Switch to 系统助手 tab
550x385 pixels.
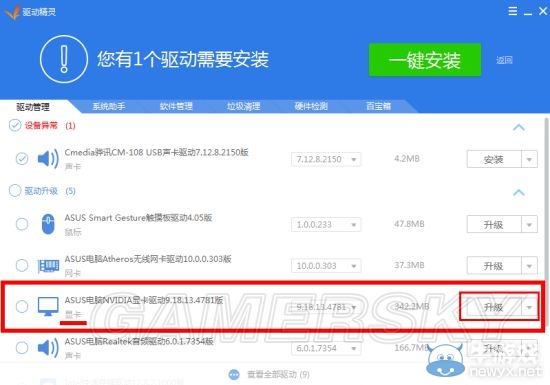point(109,106)
